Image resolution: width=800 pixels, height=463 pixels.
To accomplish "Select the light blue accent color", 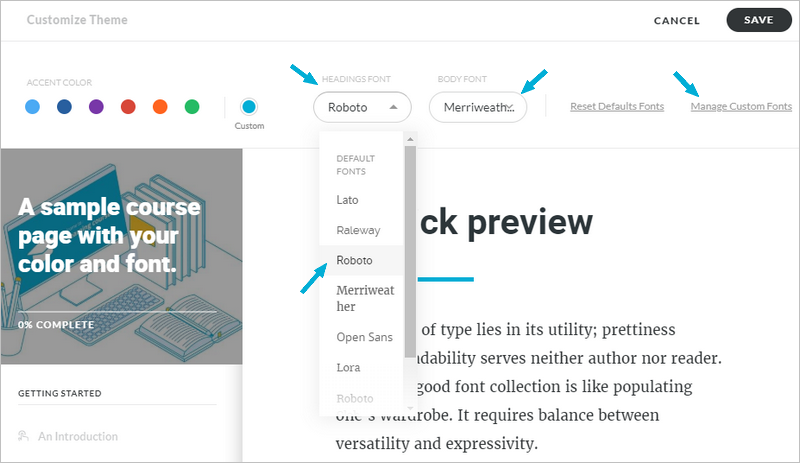I will click(32, 107).
